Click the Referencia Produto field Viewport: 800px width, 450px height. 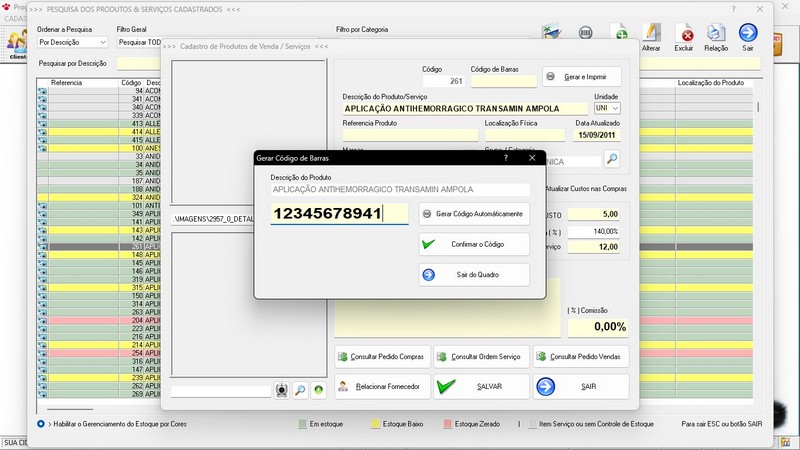click(410, 135)
